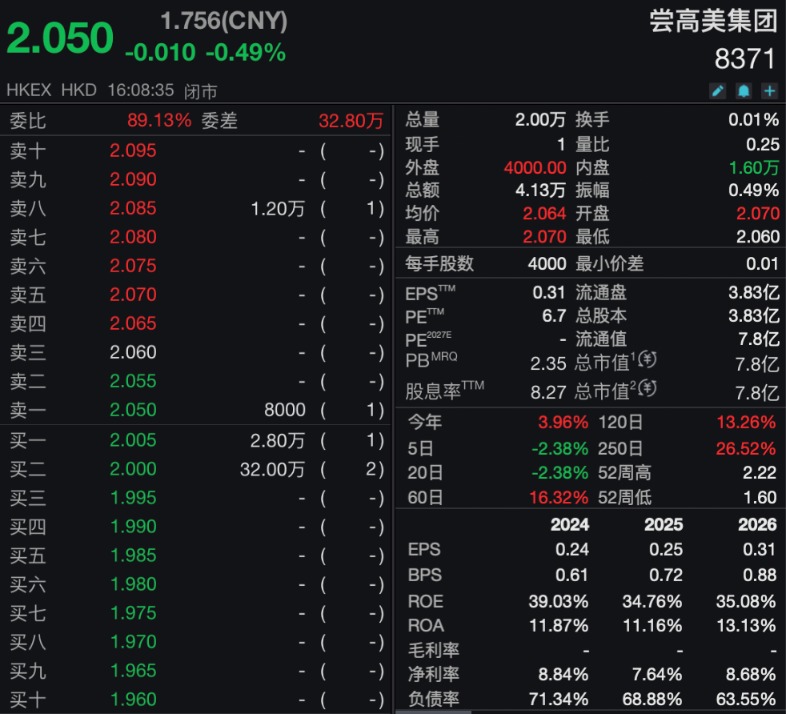Click the 120日 return 13.26%
Viewport: 786px width, 714px height.
(x=746, y=422)
